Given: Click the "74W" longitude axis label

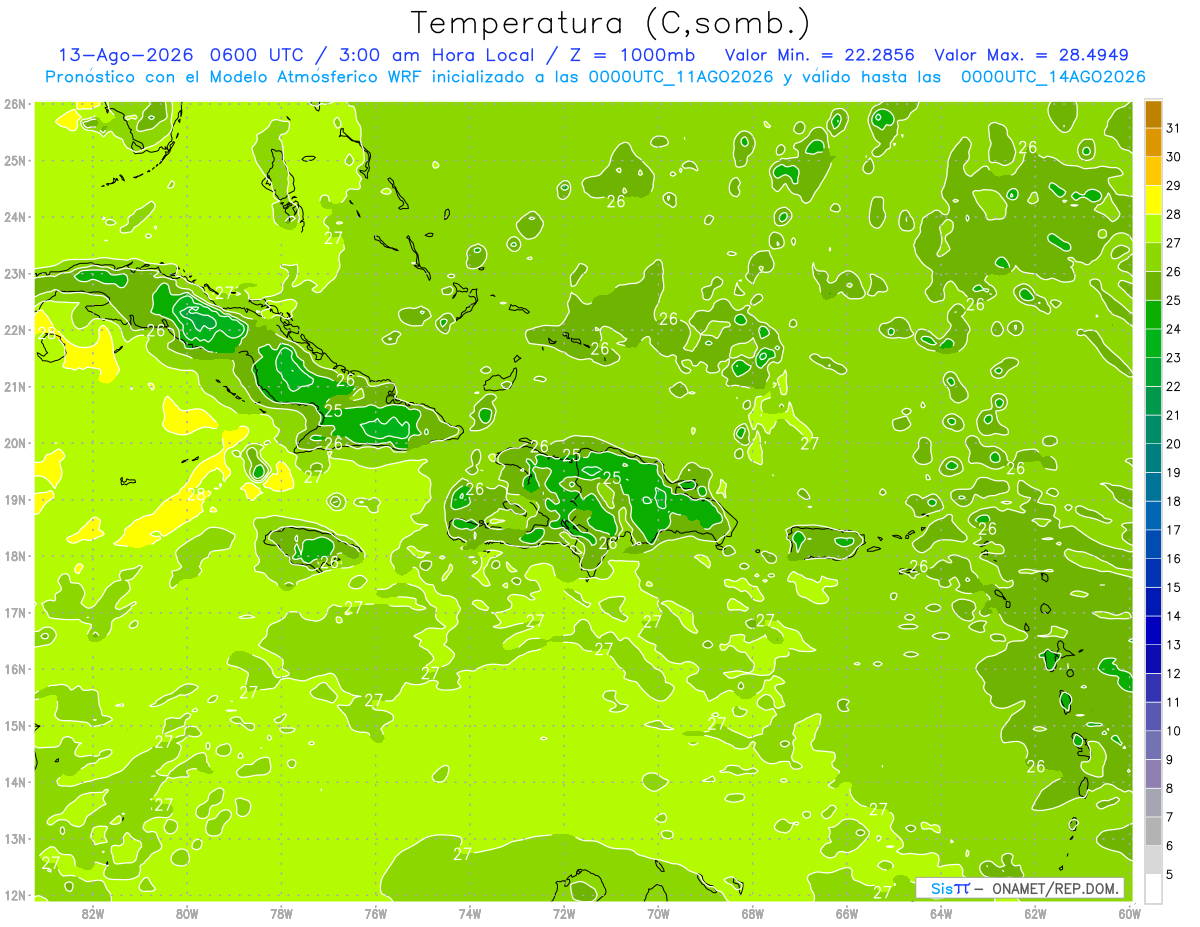Looking at the screenshot, I should (x=470, y=913).
